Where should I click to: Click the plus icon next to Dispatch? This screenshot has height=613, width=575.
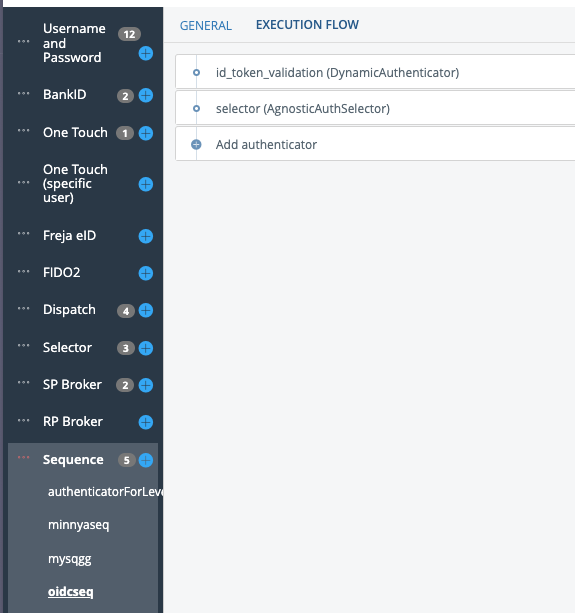coord(146,310)
